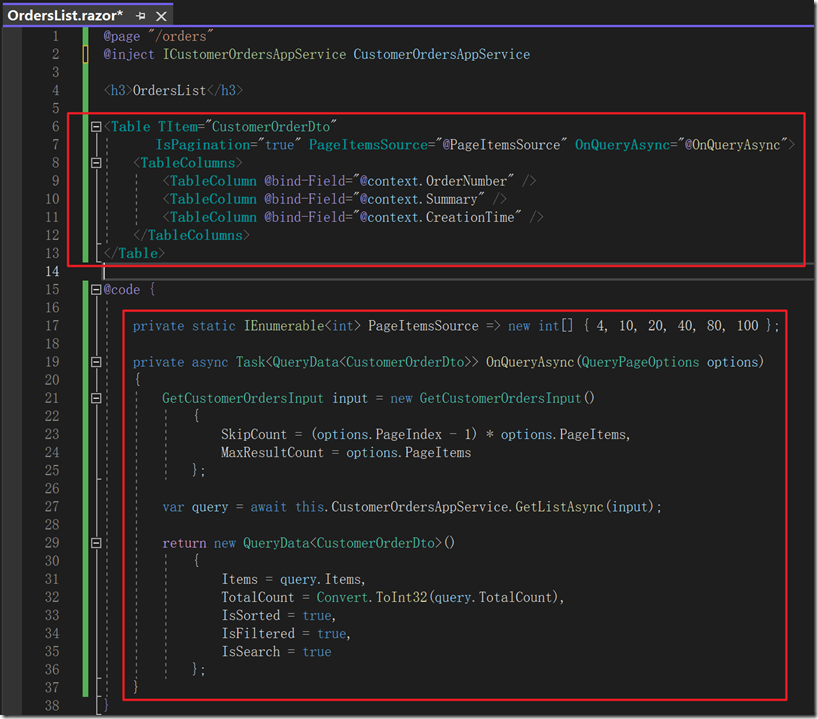Collapse the OnQueryAsync method at line 19
Viewport: 818px width, 719px height.
tap(96, 362)
